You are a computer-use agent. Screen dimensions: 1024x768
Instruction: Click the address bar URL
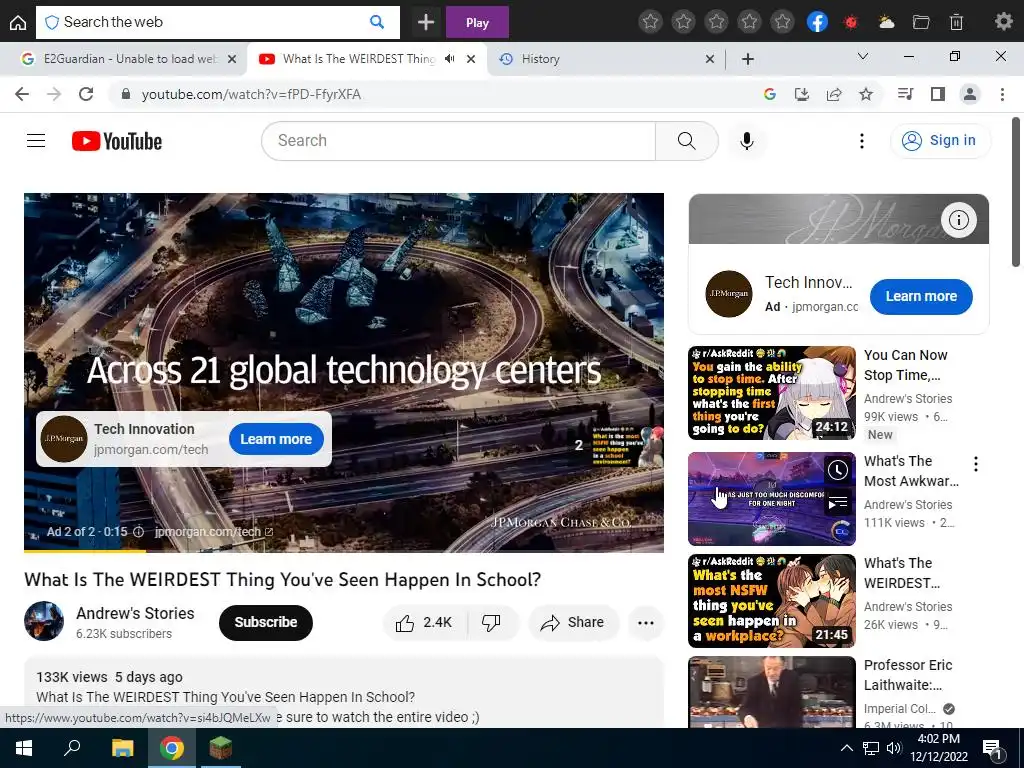251,94
